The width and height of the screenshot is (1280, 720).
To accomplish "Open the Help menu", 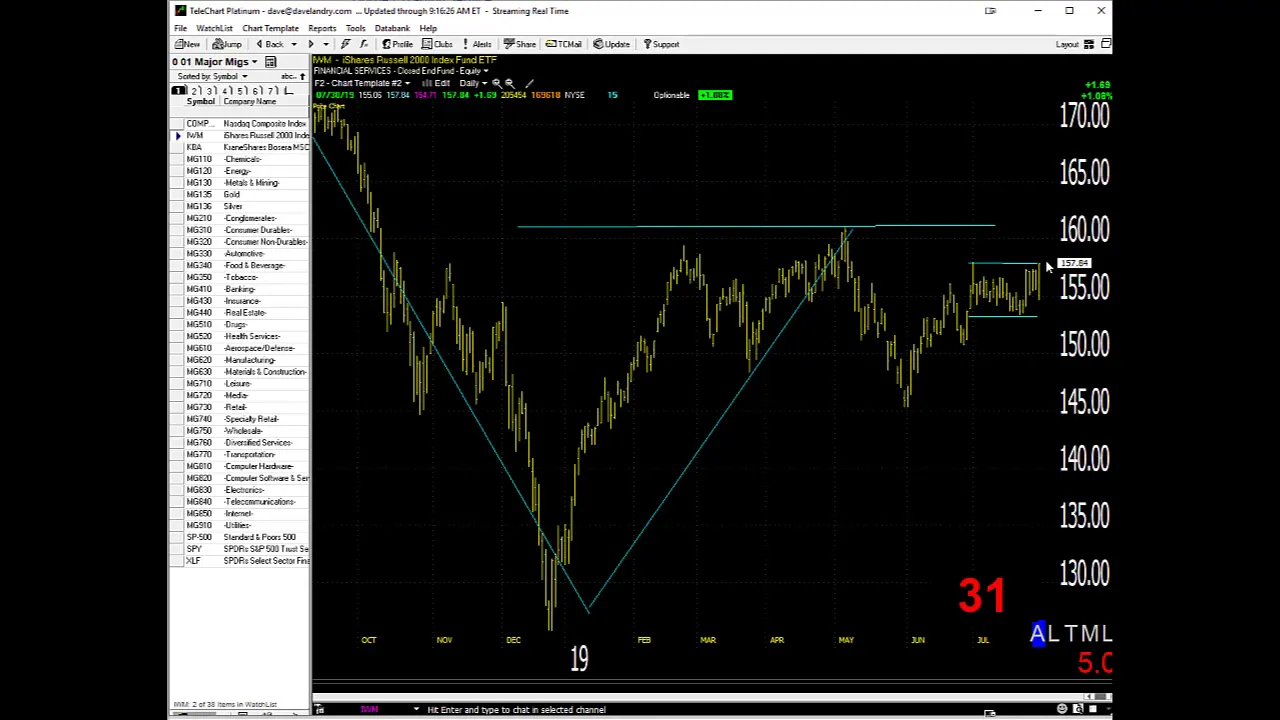I will [428, 28].
